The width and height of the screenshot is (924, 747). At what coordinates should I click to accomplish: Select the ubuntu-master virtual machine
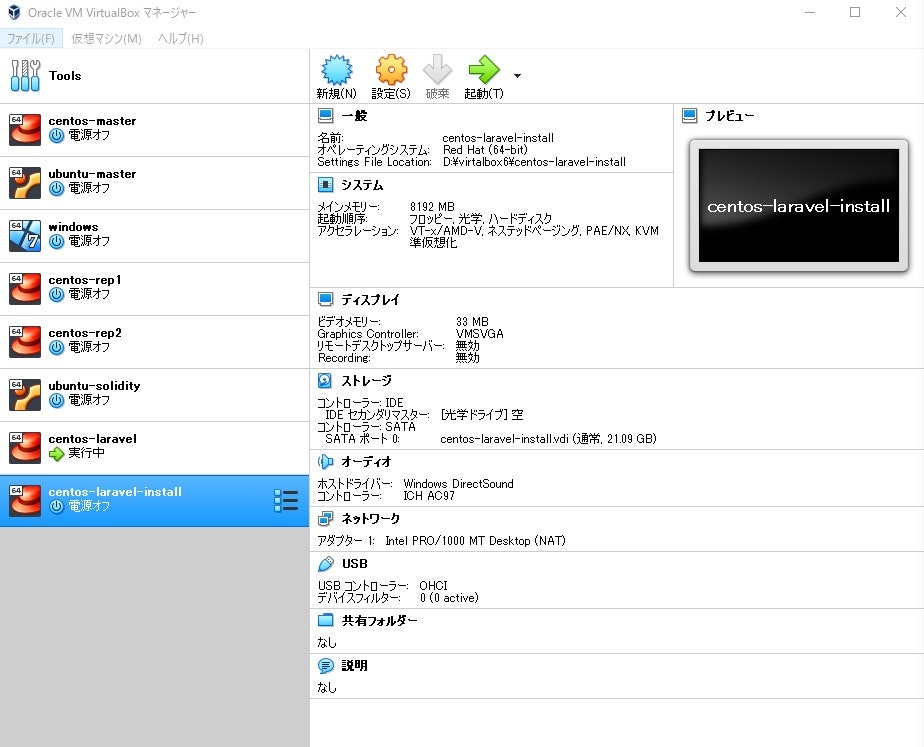[x=154, y=183]
